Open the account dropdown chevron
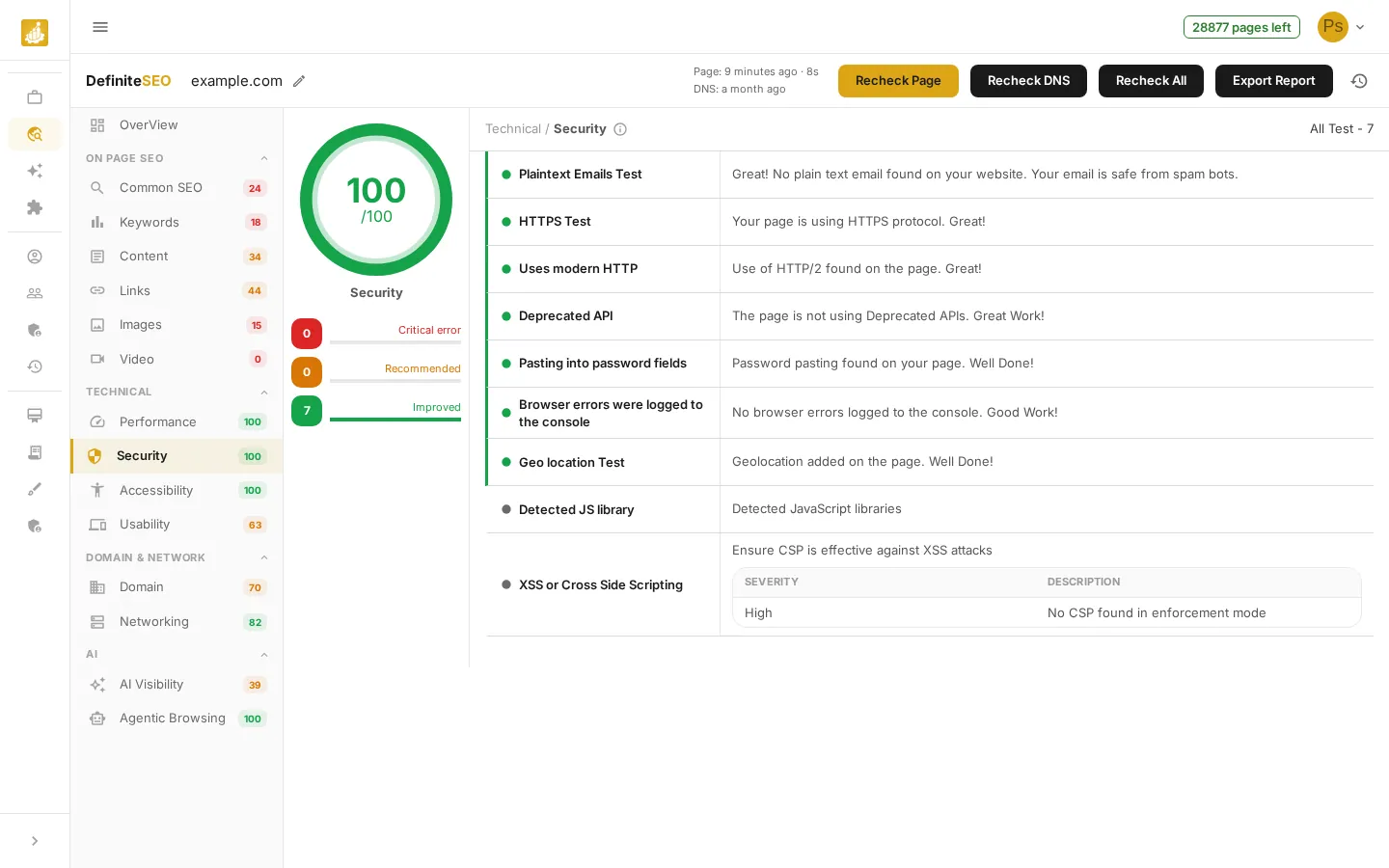This screenshot has height=868, width=1389. pos(1360,27)
